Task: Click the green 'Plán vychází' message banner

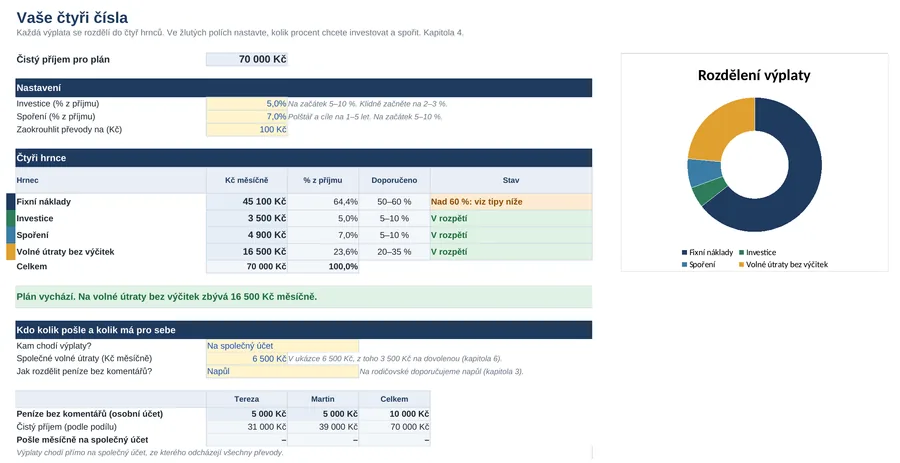Action: [304, 297]
